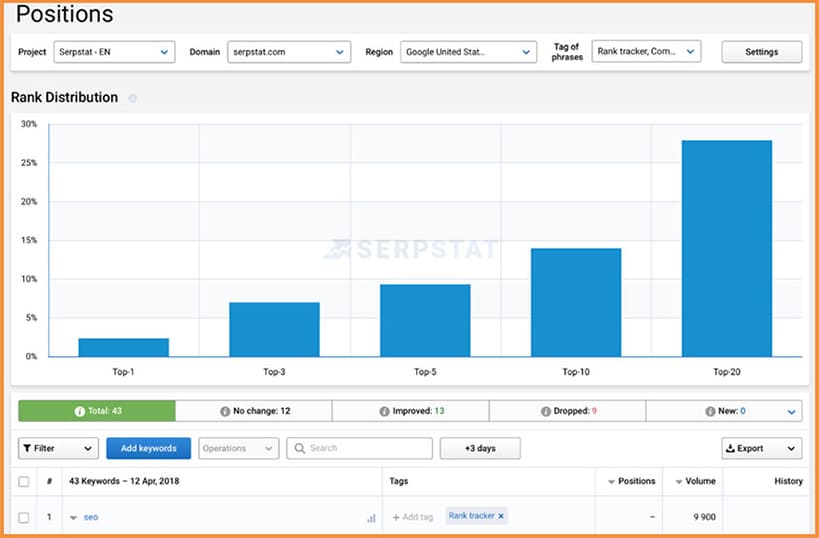Switch to the Dropped: 9 tab
Viewport: 819px width, 538px height.
coord(567,411)
